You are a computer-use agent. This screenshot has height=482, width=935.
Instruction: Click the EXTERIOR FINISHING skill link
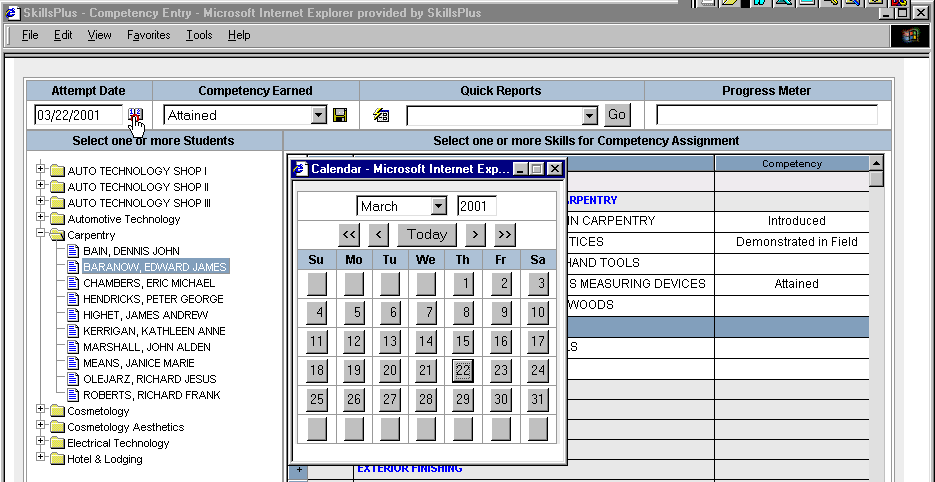click(x=410, y=469)
